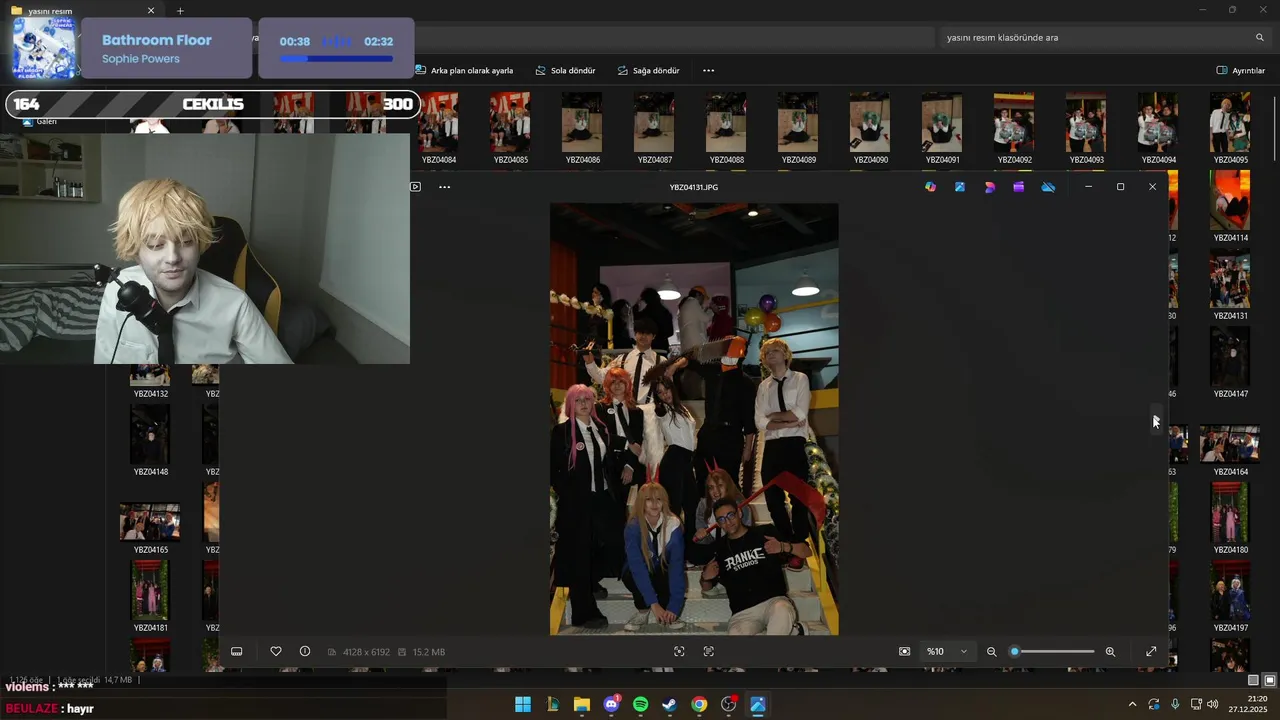
Task: Click the volume speaker icon in system tray
Action: [x=1212, y=704]
